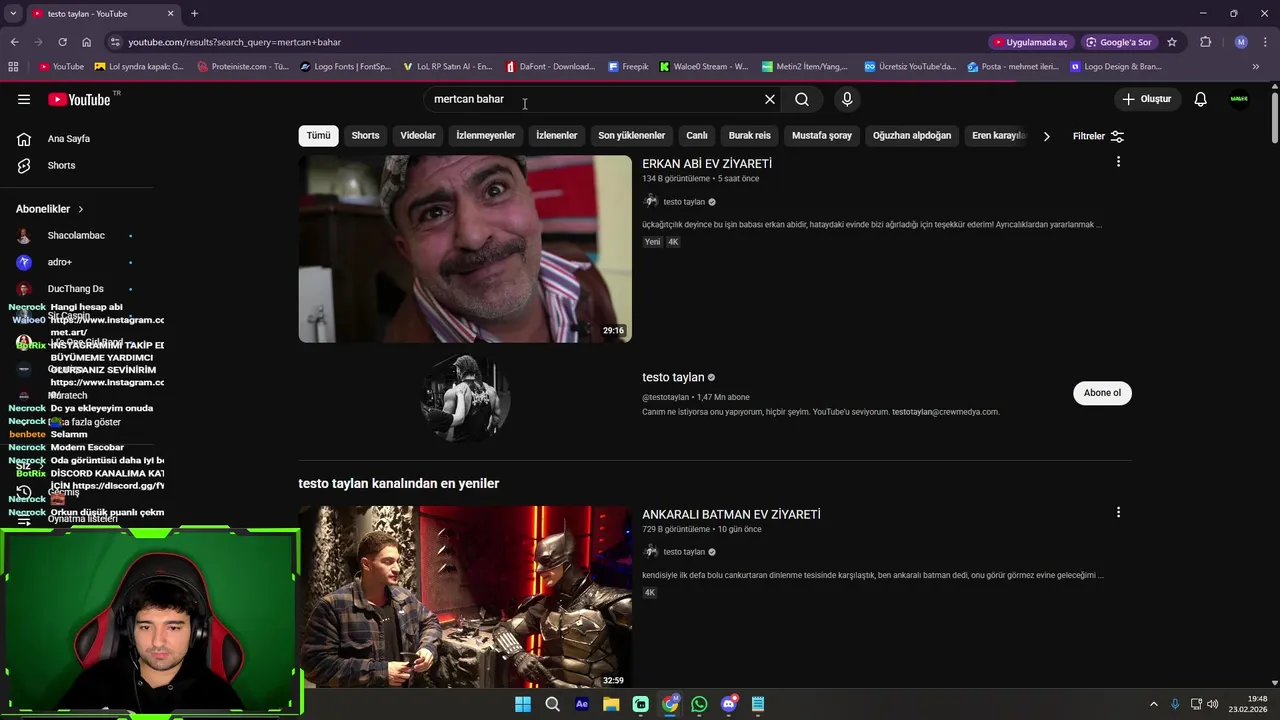Click the Oluştur create button
Screen dimensions: 1280x720
(x=1146, y=99)
